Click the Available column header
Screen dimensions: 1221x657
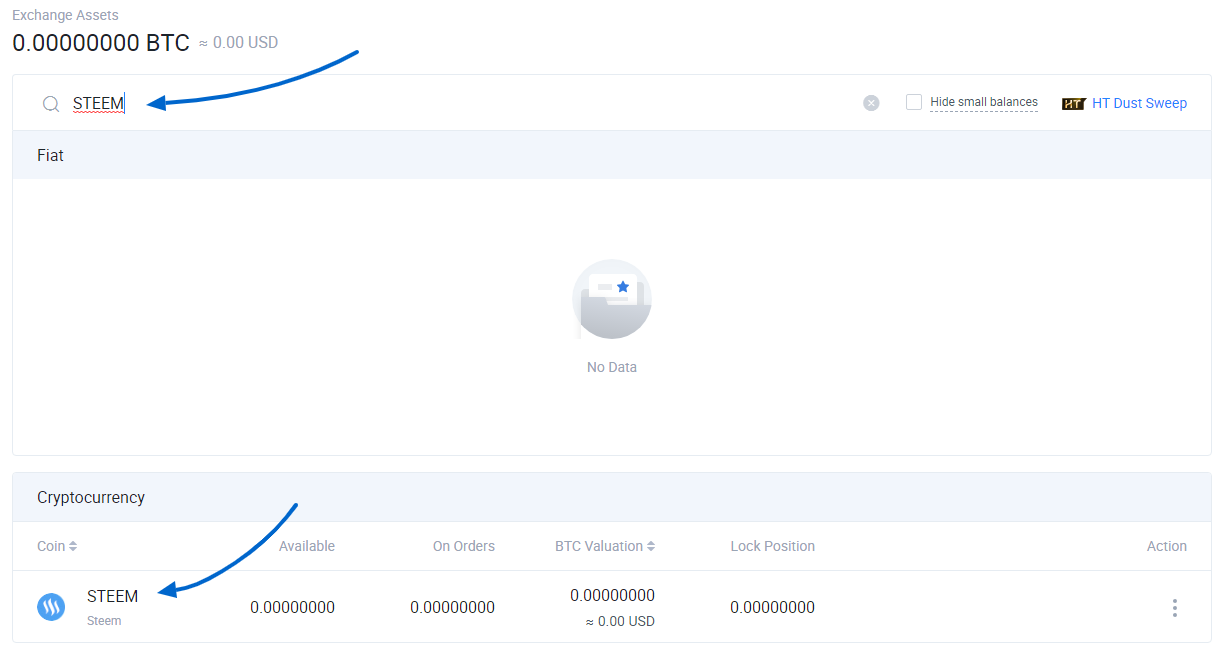[306, 546]
